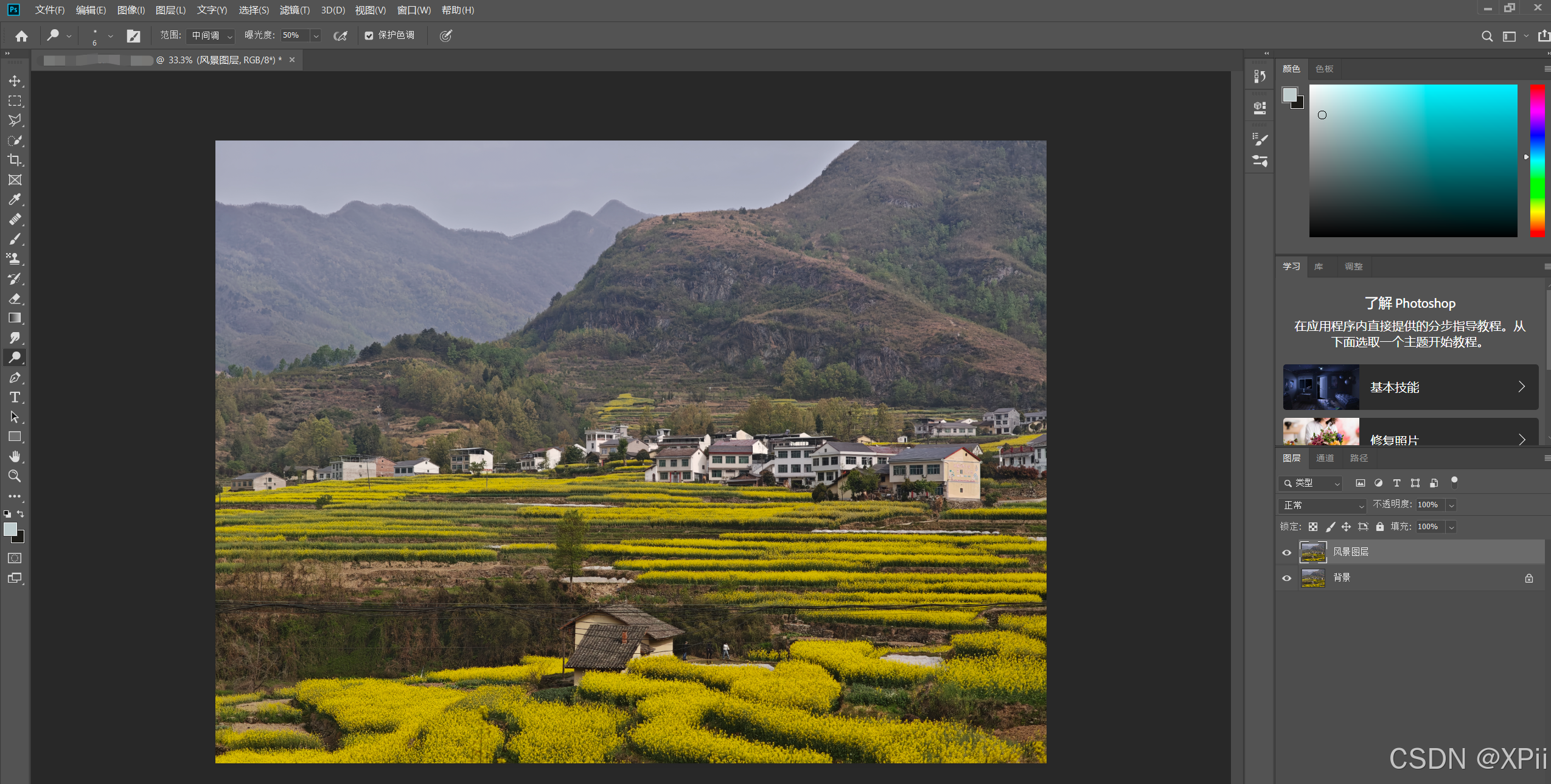
Task: Select the Eraser tool
Action: 15,299
